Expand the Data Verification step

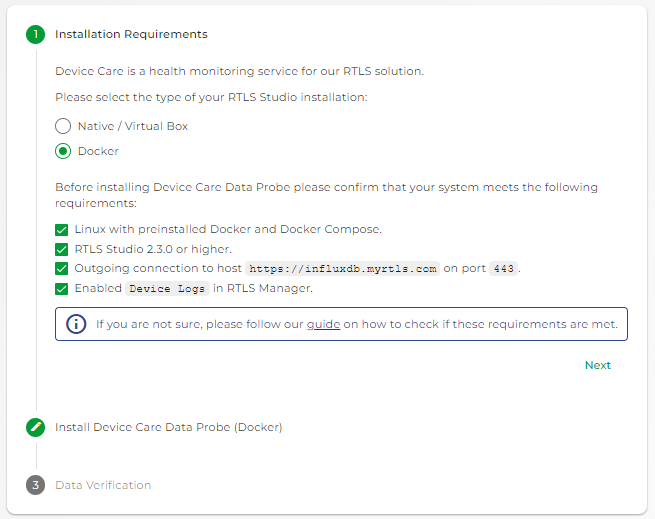(x=103, y=485)
